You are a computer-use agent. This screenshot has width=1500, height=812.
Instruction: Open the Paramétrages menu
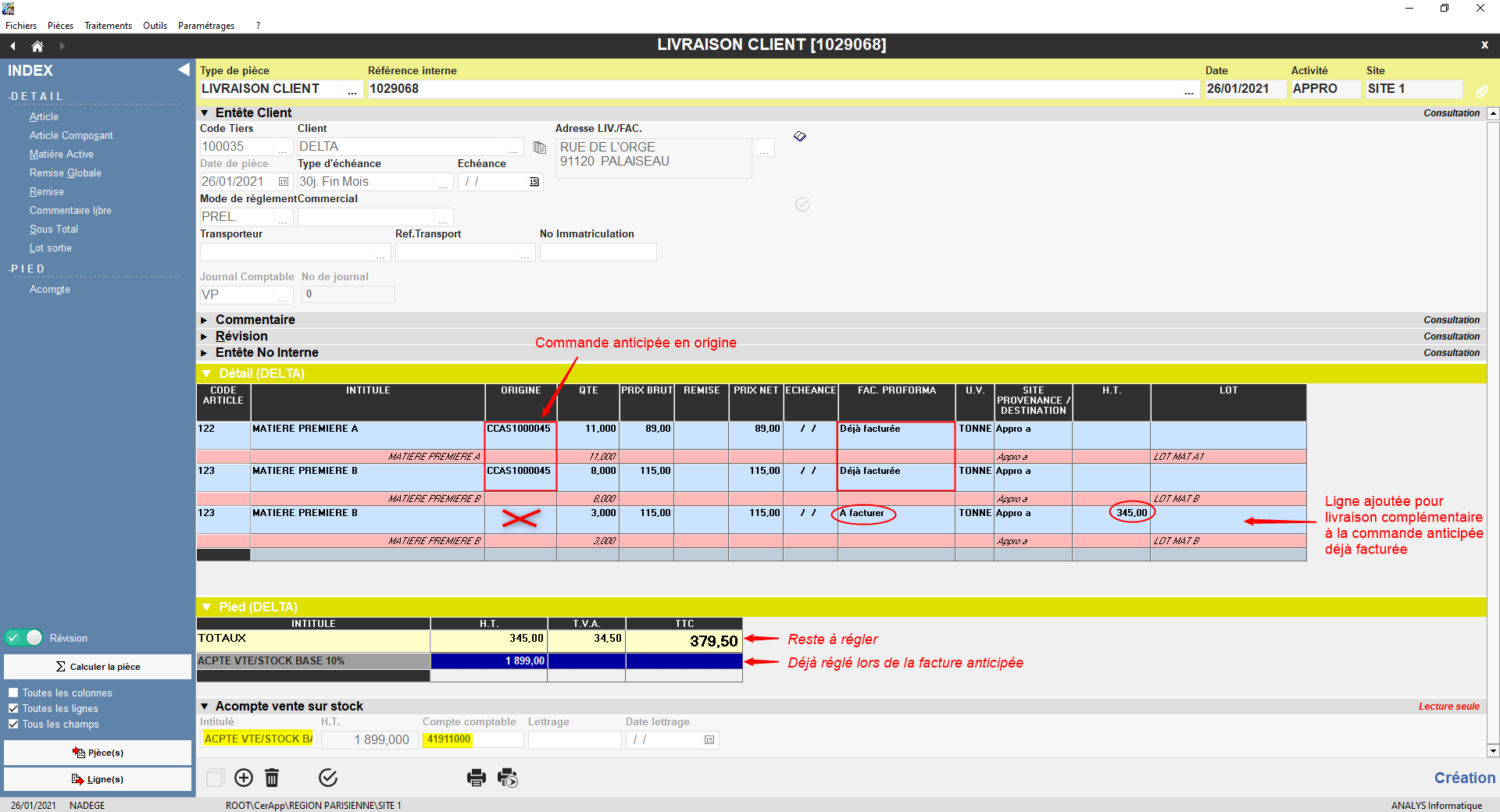[205, 26]
